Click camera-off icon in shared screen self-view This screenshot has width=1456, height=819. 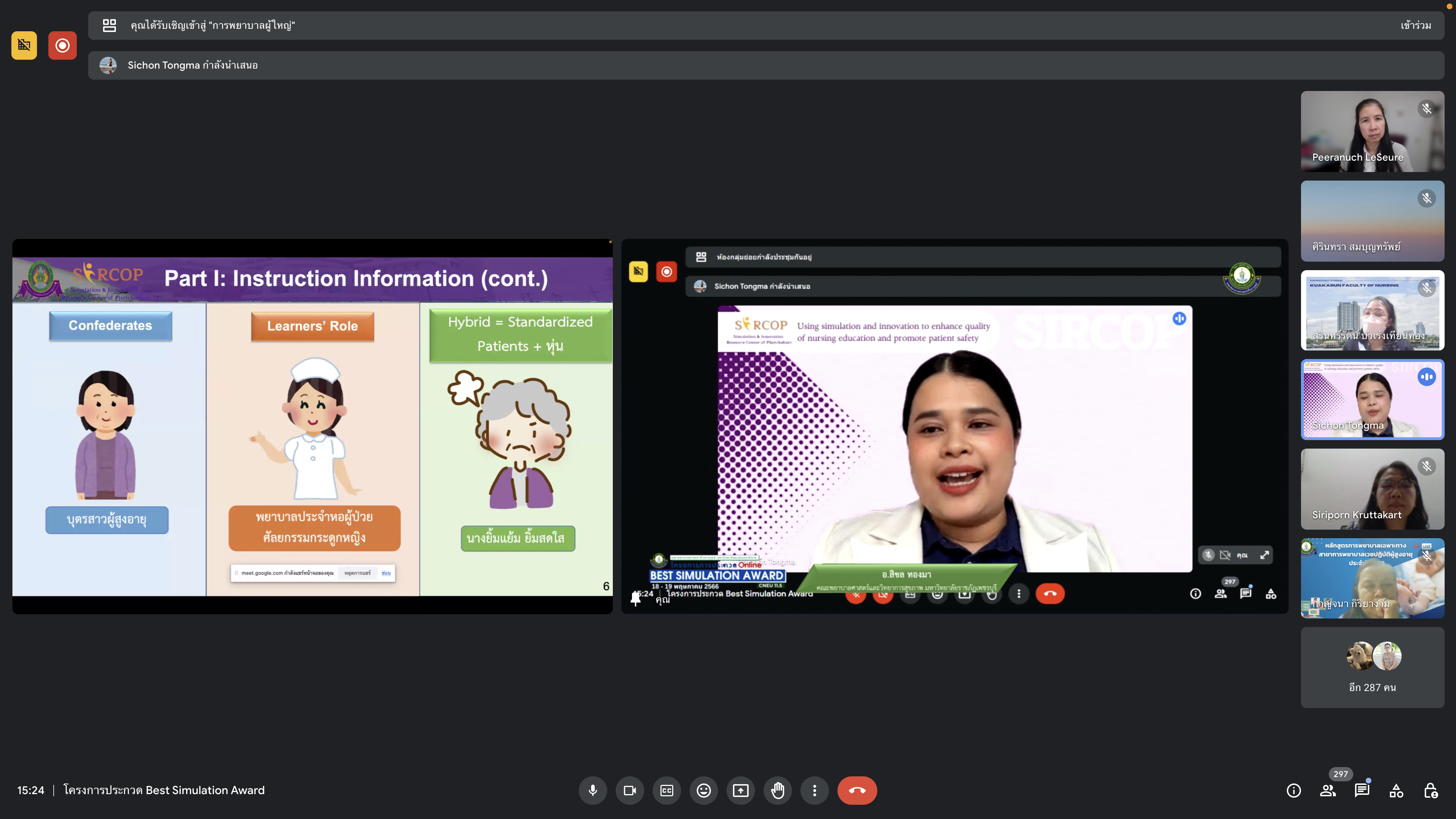pos(1225,555)
